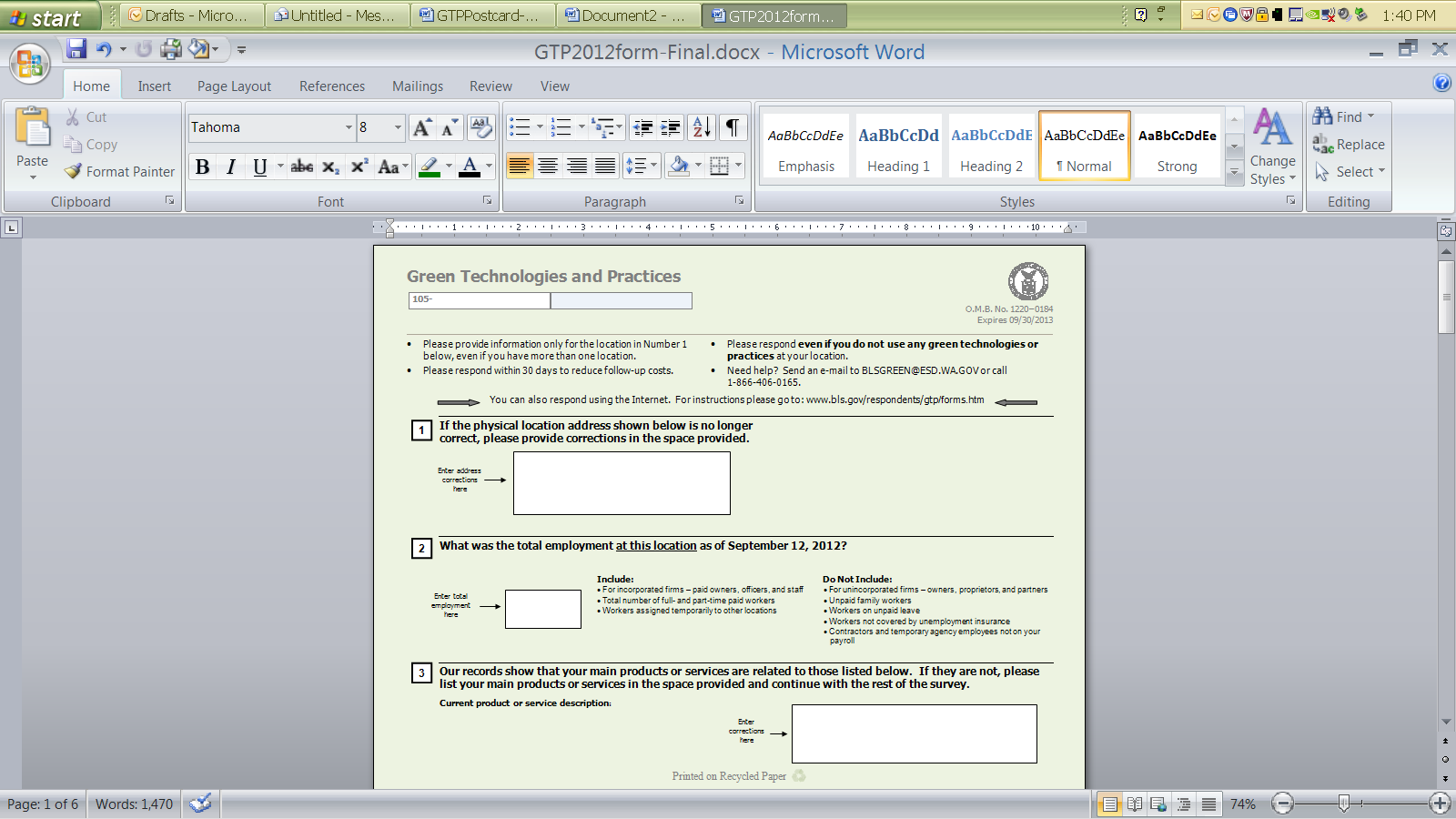
Task: Toggle Show/Hide paragraph marks
Action: 733,127
